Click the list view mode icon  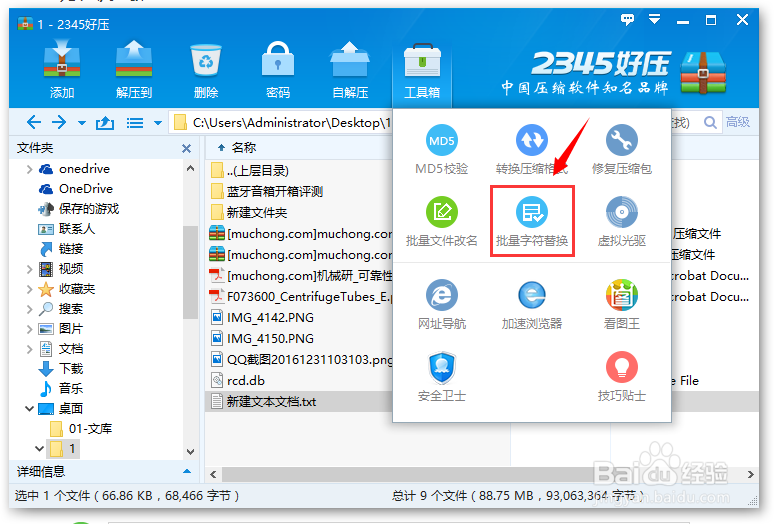[x=135, y=122]
